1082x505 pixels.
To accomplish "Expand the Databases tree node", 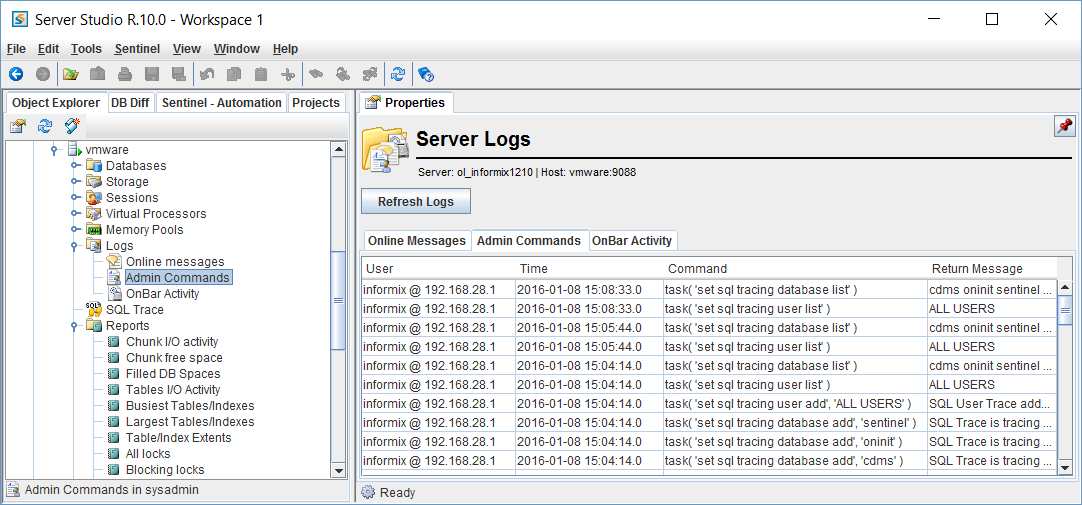I will click(x=74, y=166).
